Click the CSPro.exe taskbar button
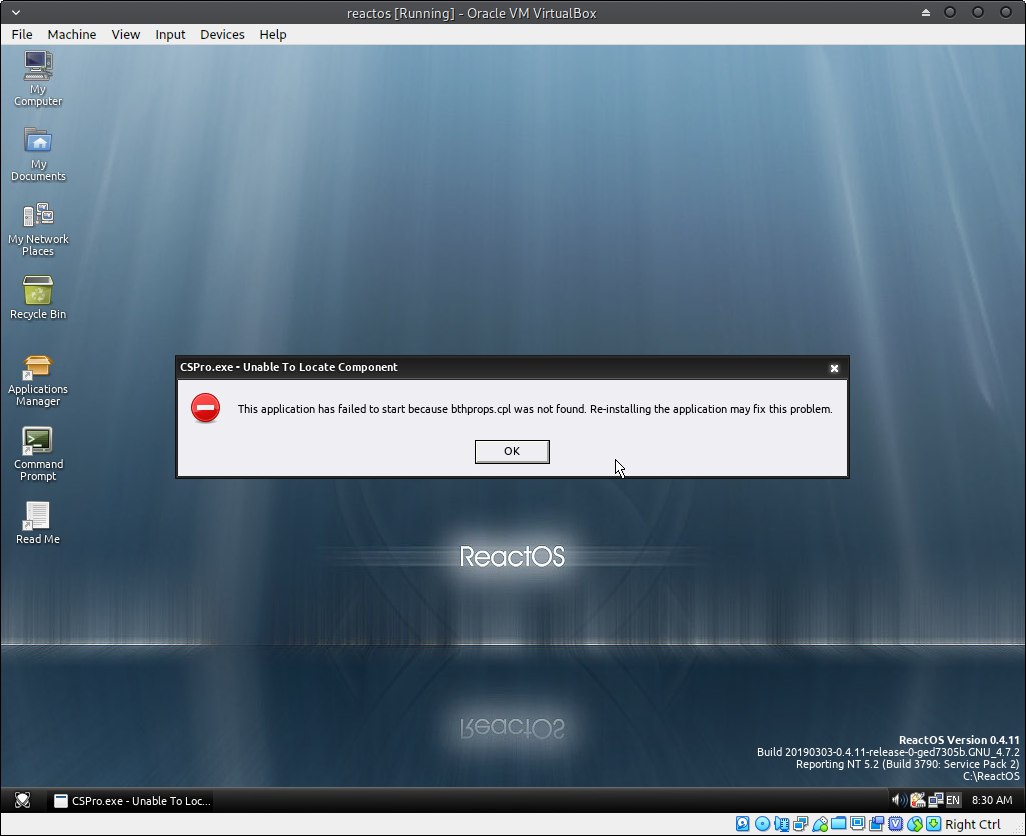The image size is (1026, 836). click(132, 800)
